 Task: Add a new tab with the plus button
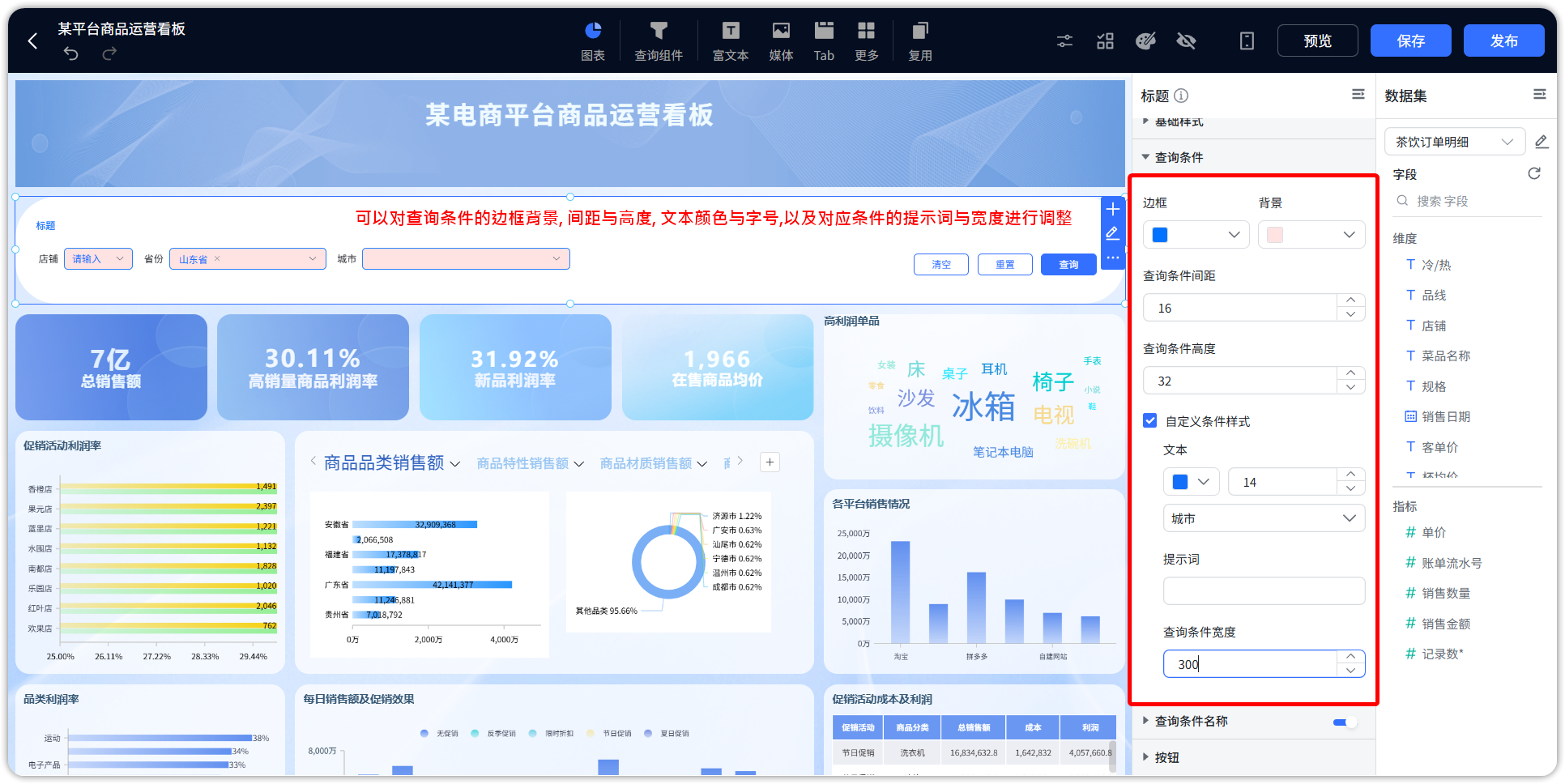(x=770, y=462)
